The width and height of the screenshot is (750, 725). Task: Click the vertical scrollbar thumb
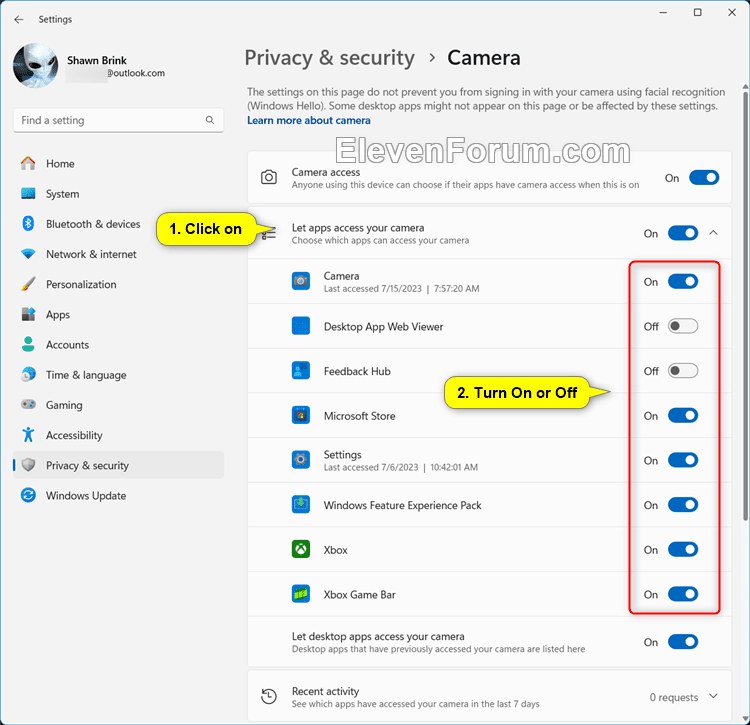point(745,305)
